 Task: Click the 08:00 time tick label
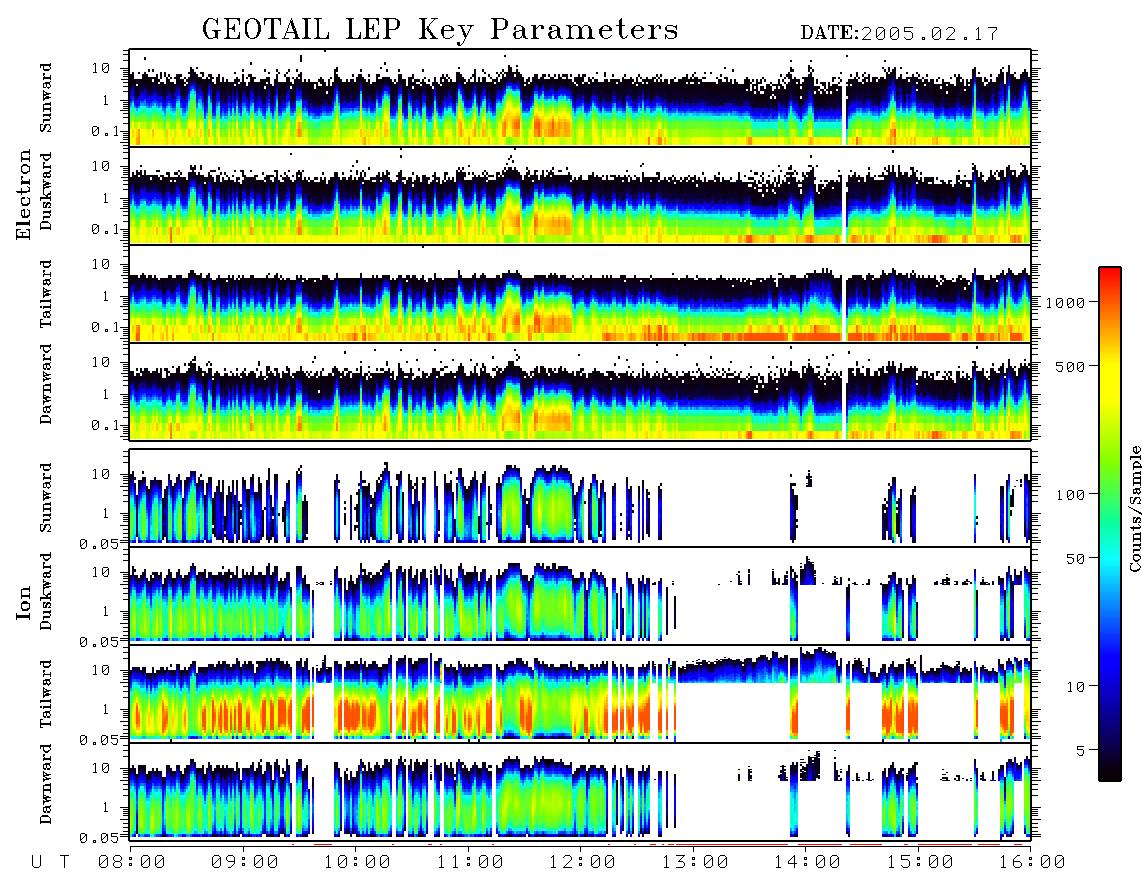(x=132, y=863)
